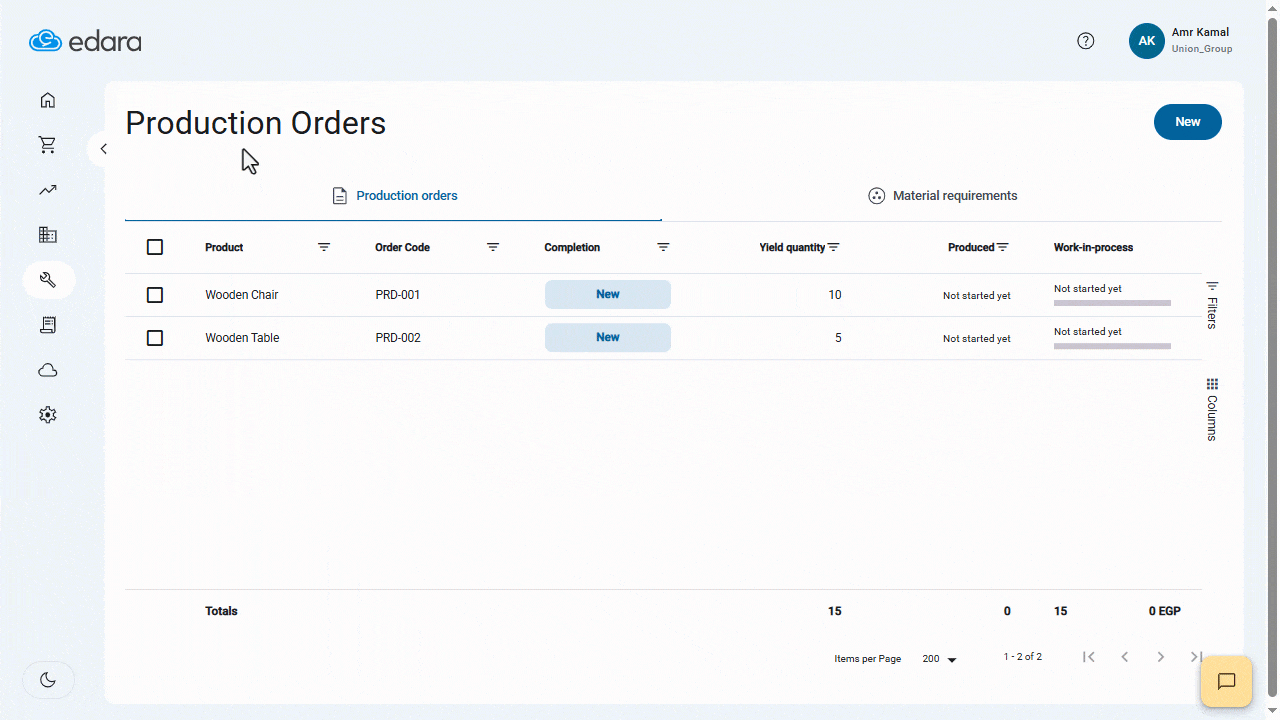Viewport: 1280px width, 720px height.
Task: Open the chat widget icon
Action: click(x=1227, y=681)
